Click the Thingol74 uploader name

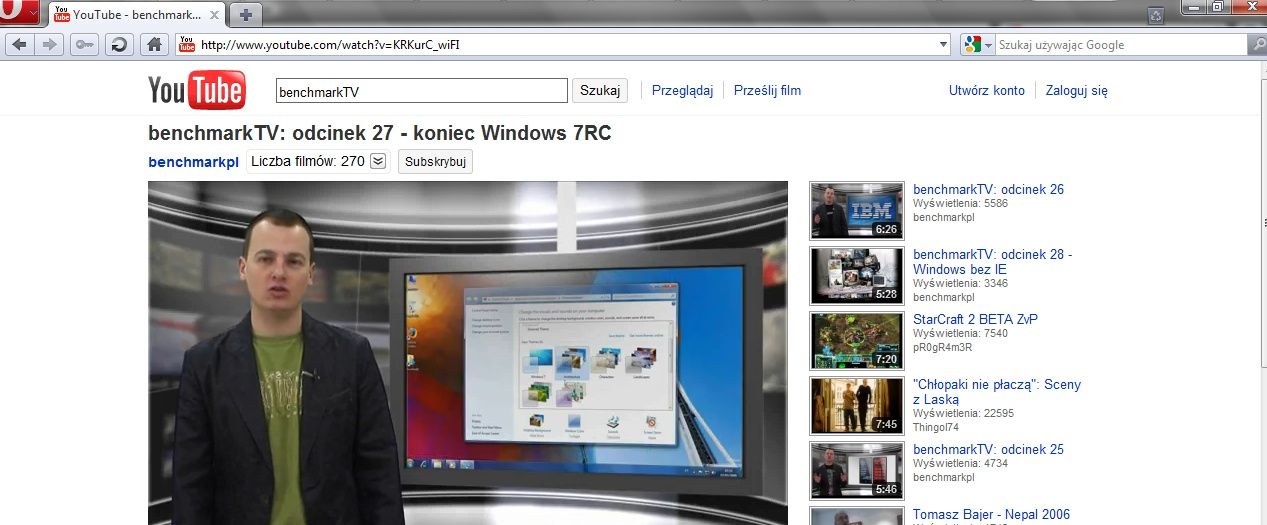[936, 426]
